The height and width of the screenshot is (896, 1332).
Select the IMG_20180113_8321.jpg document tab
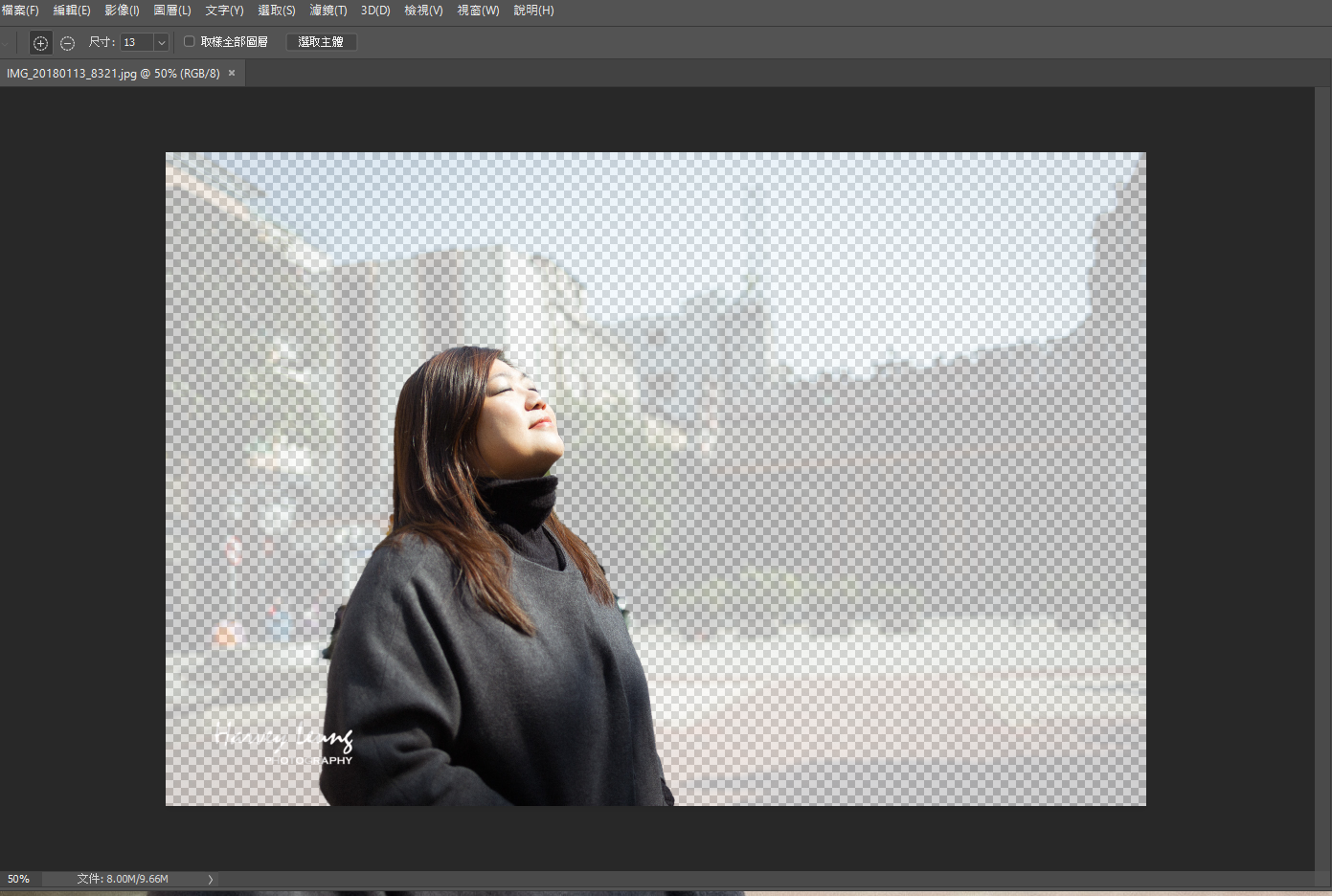[x=110, y=73]
